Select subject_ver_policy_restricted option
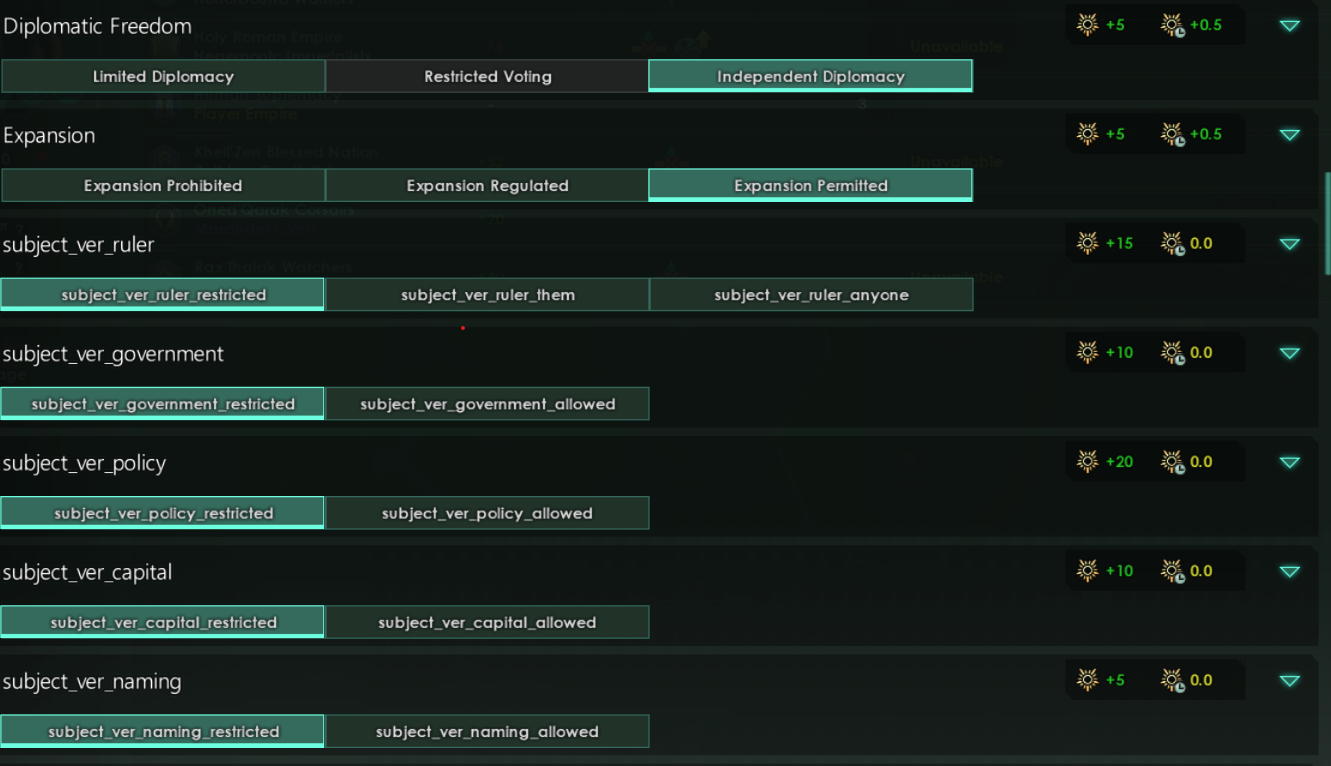Viewport: 1331px width, 766px height. point(163,512)
